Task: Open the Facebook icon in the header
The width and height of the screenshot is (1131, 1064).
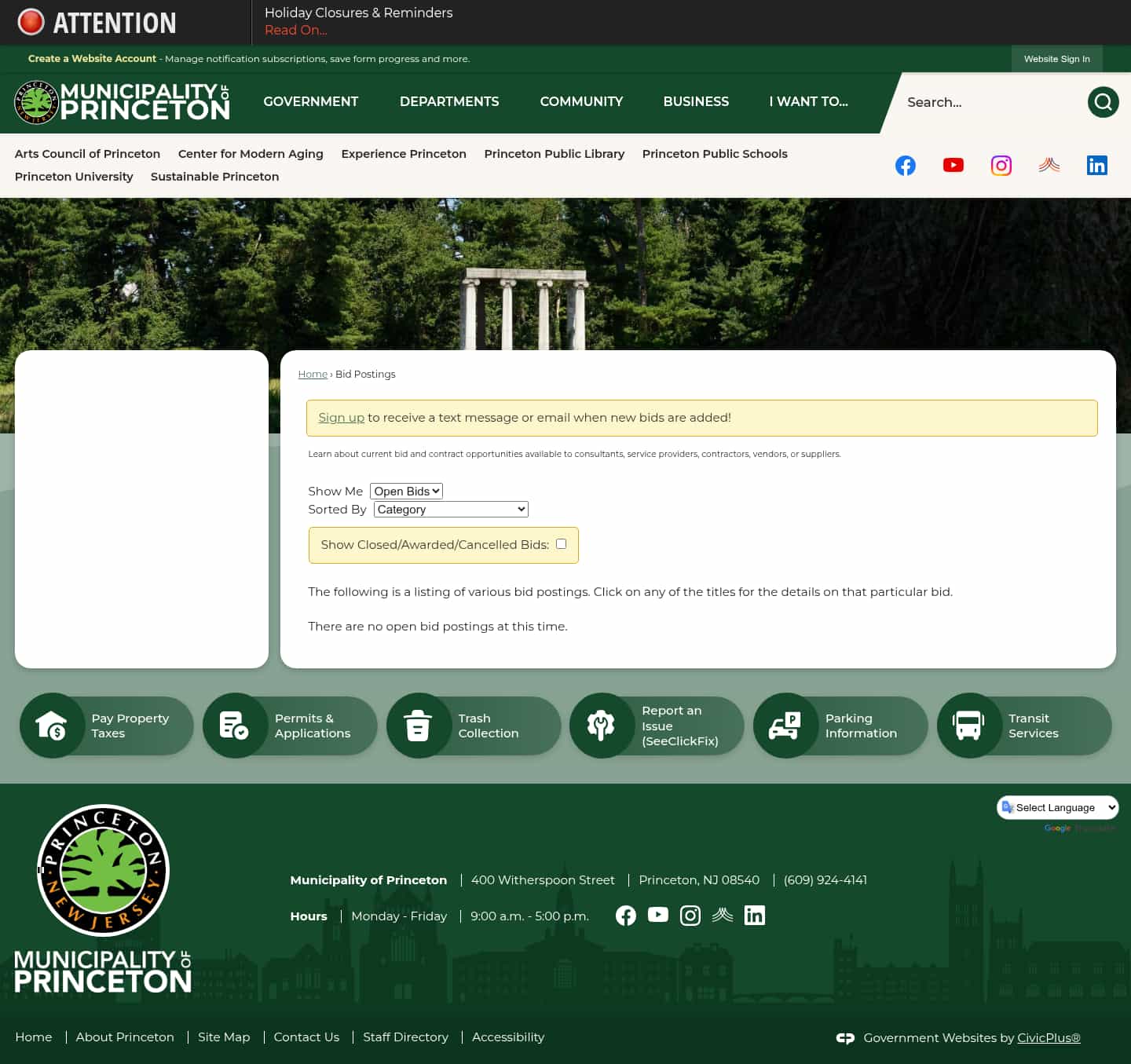Action: [905, 165]
